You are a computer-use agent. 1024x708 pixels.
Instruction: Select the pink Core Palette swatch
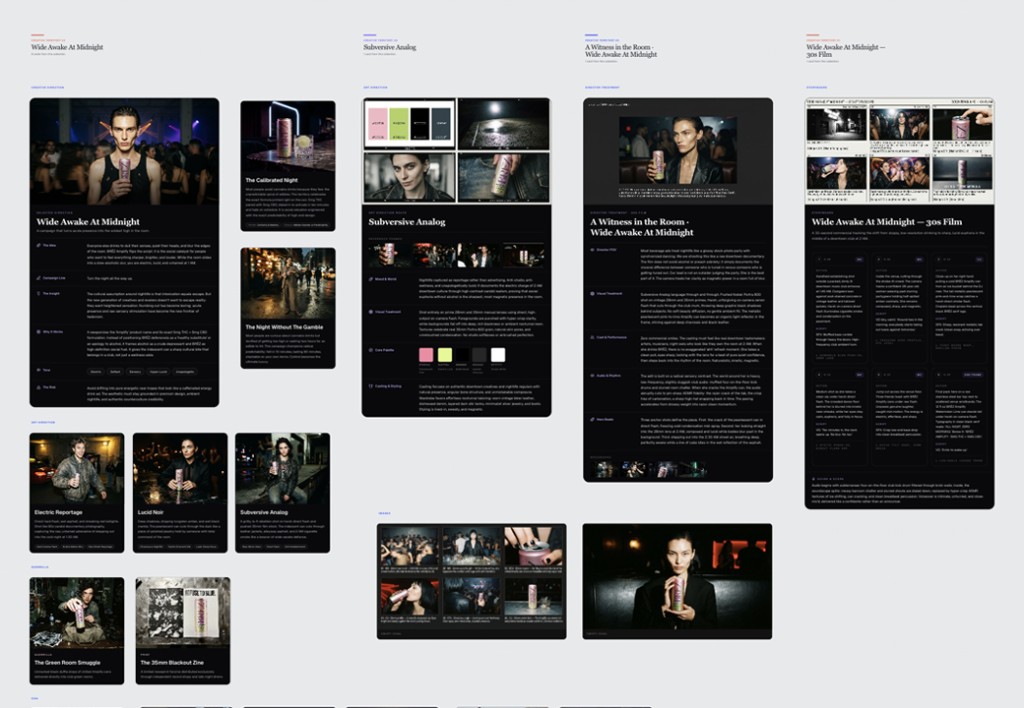click(x=426, y=355)
